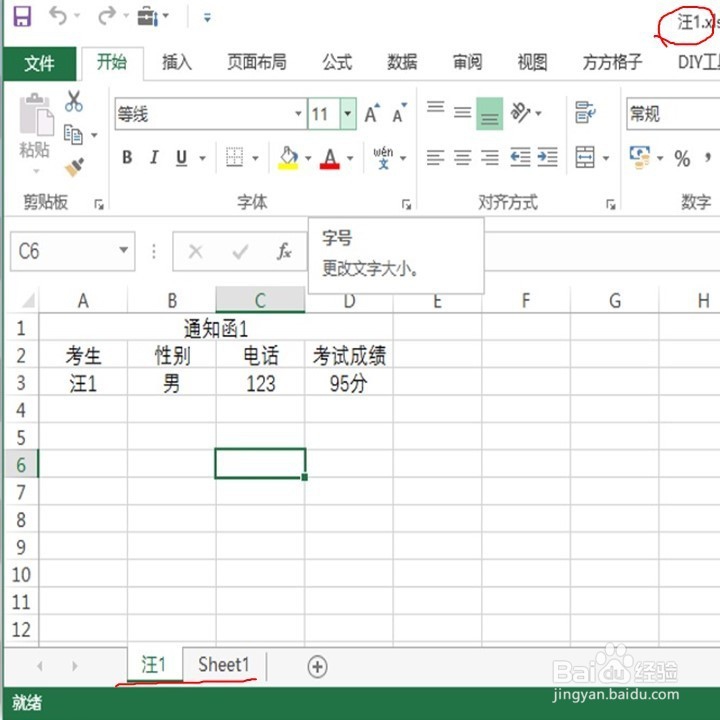Toggle Bold formatting
720x720 pixels.
(127, 158)
